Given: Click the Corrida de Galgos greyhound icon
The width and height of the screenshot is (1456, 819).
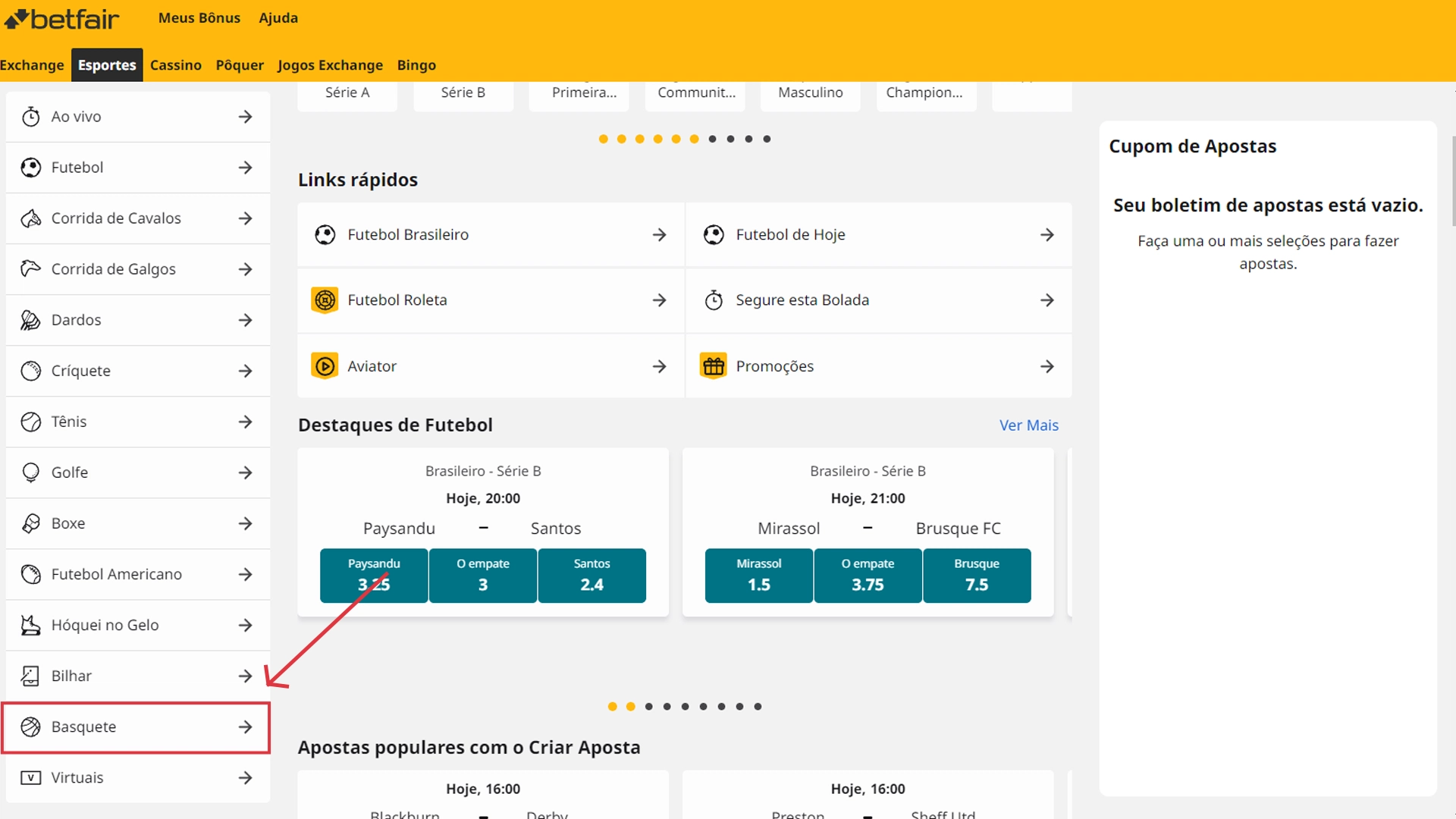Looking at the screenshot, I should click(30, 269).
